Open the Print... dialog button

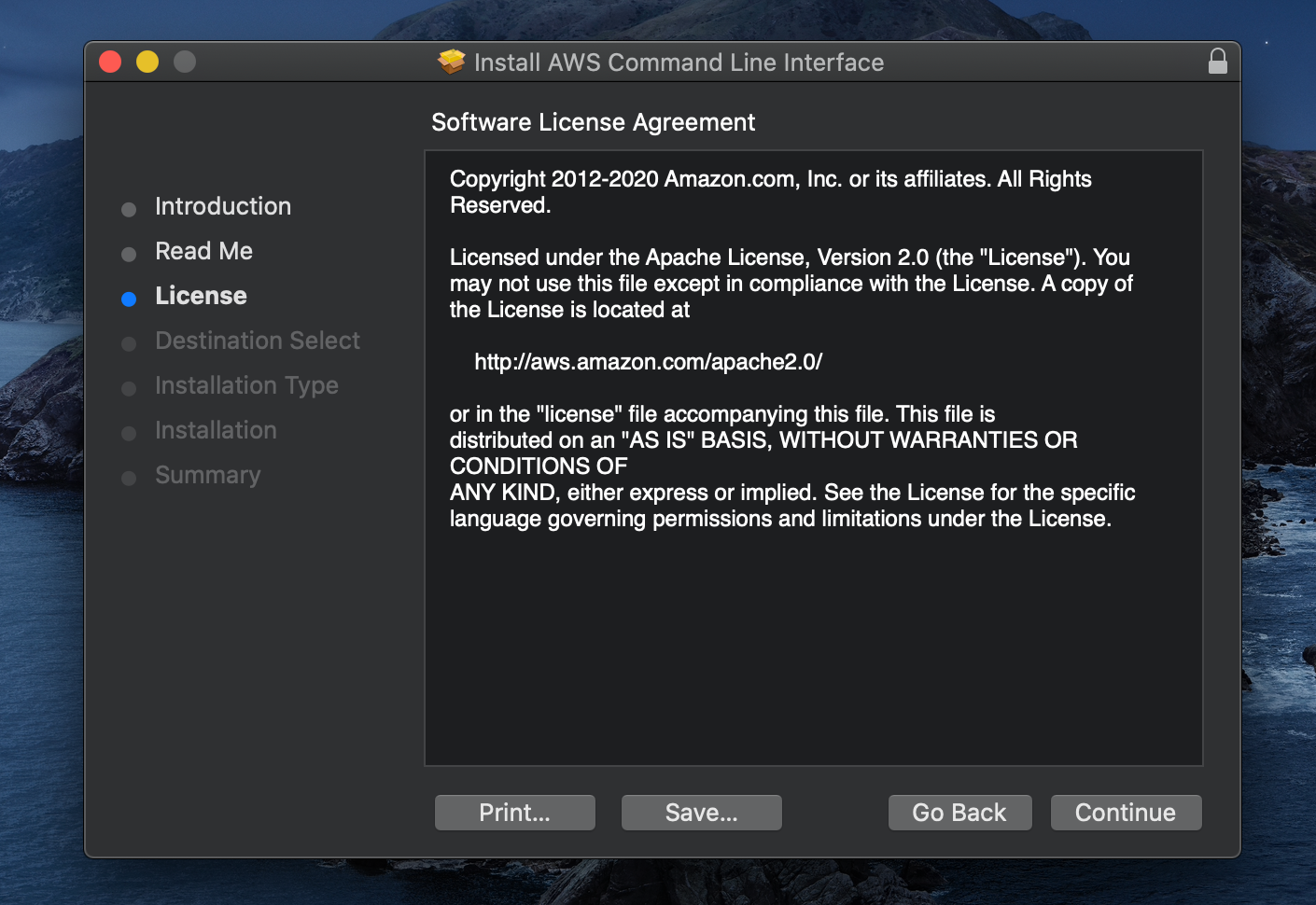(x=515, y=813)
